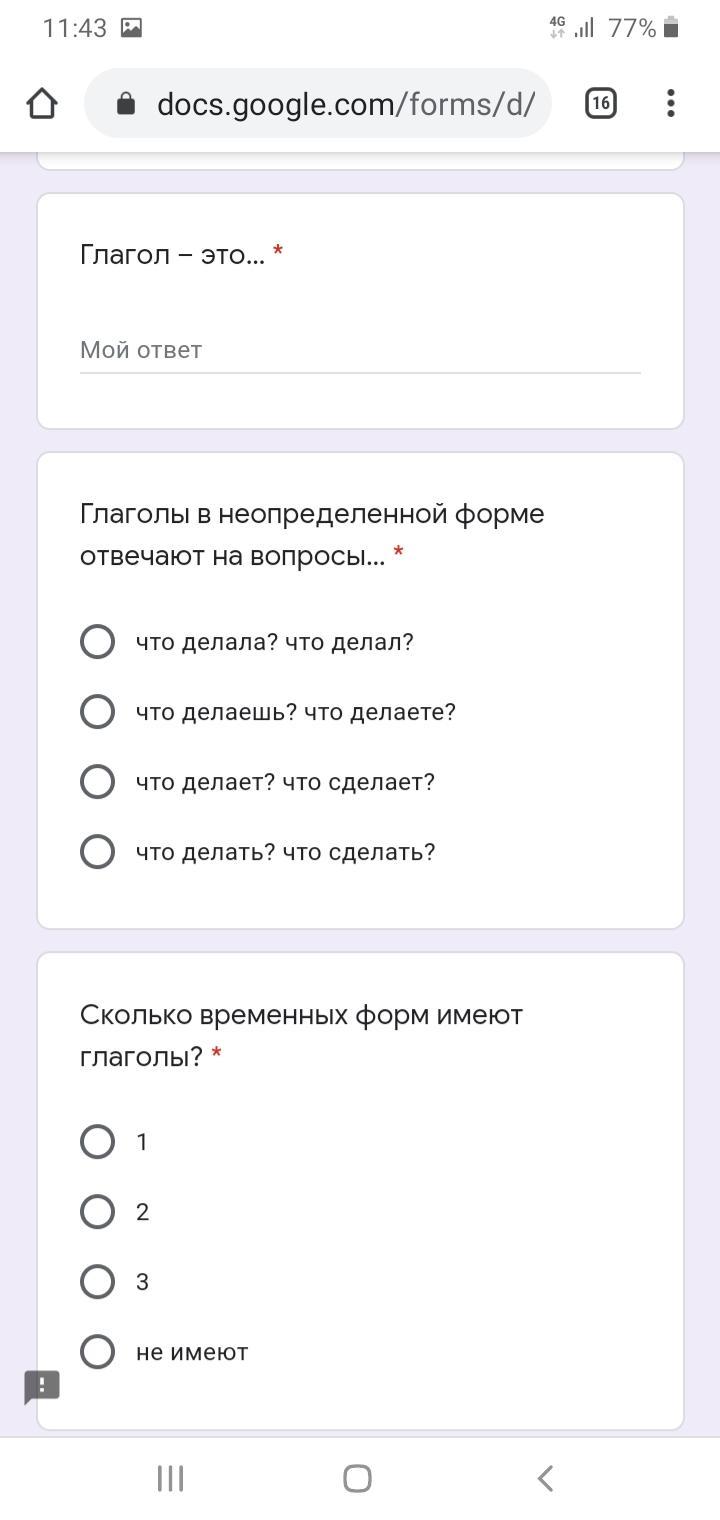Choose the 'что делать? что сделать?' radio button
The height and width of the screenshot is (1520, 720).
pyautogui.click(x=97, y=852)
